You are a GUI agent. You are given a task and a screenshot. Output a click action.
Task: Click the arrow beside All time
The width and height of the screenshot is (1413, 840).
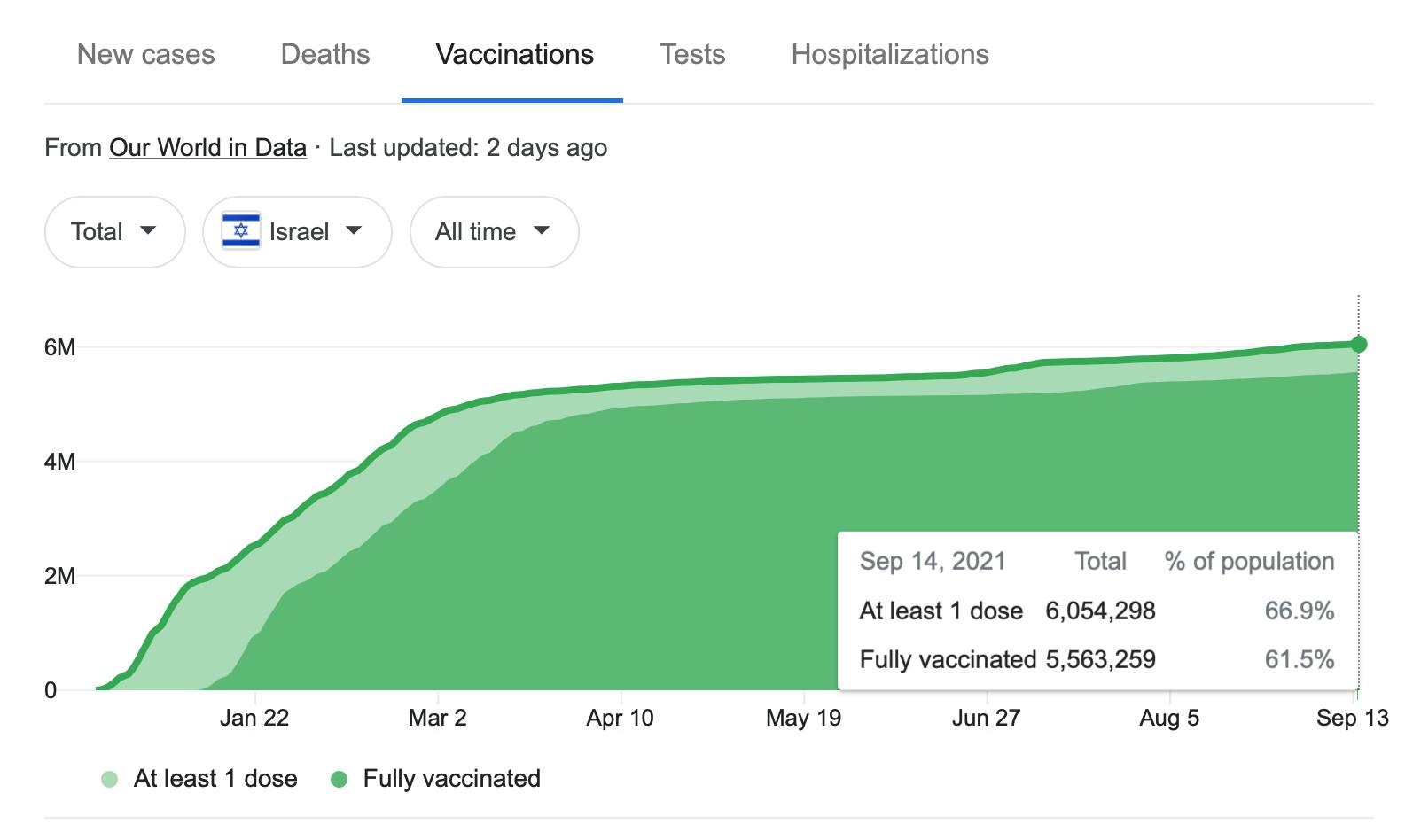[x=542, y=231]
